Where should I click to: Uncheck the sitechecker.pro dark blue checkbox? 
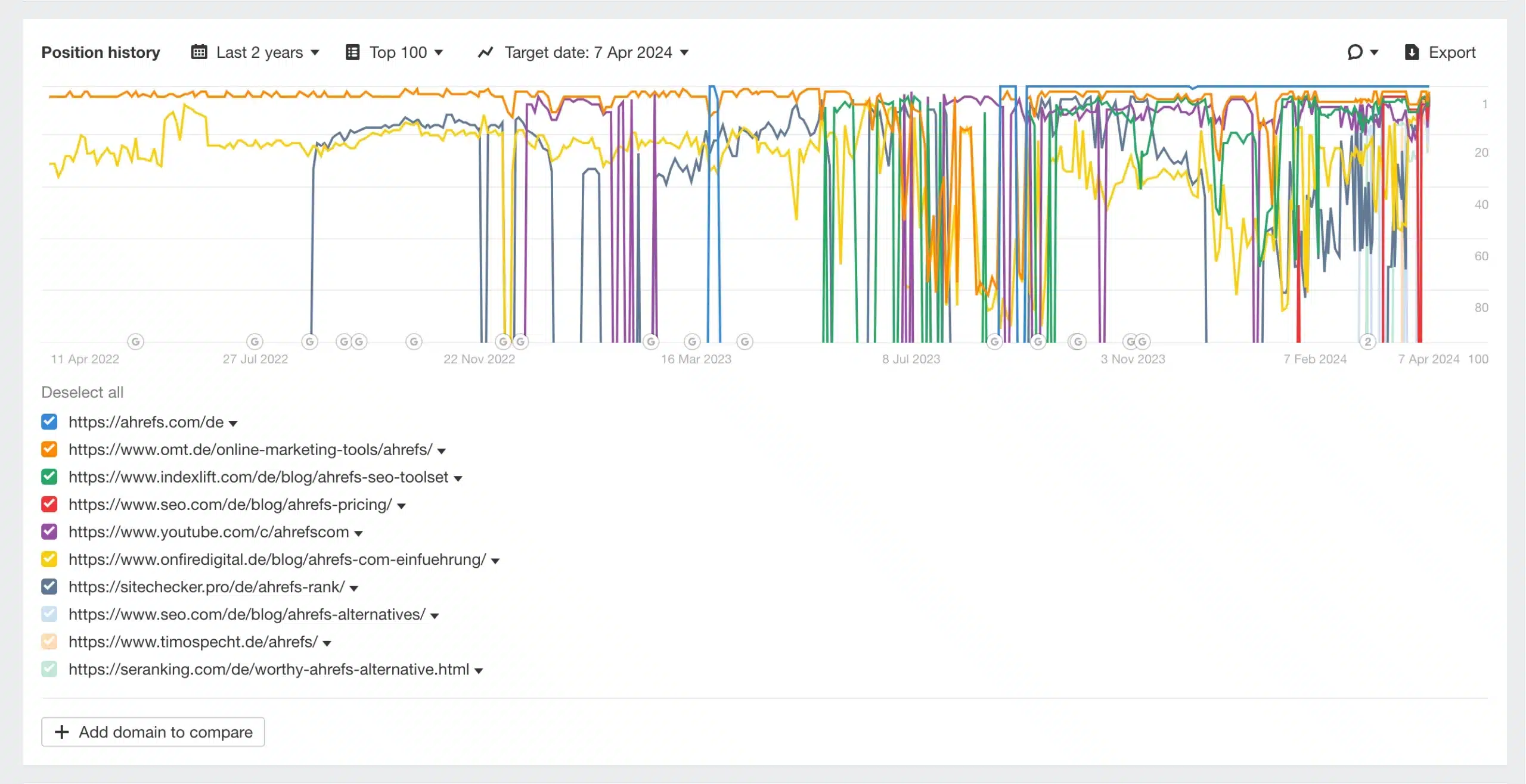click(x=49, y=586)
